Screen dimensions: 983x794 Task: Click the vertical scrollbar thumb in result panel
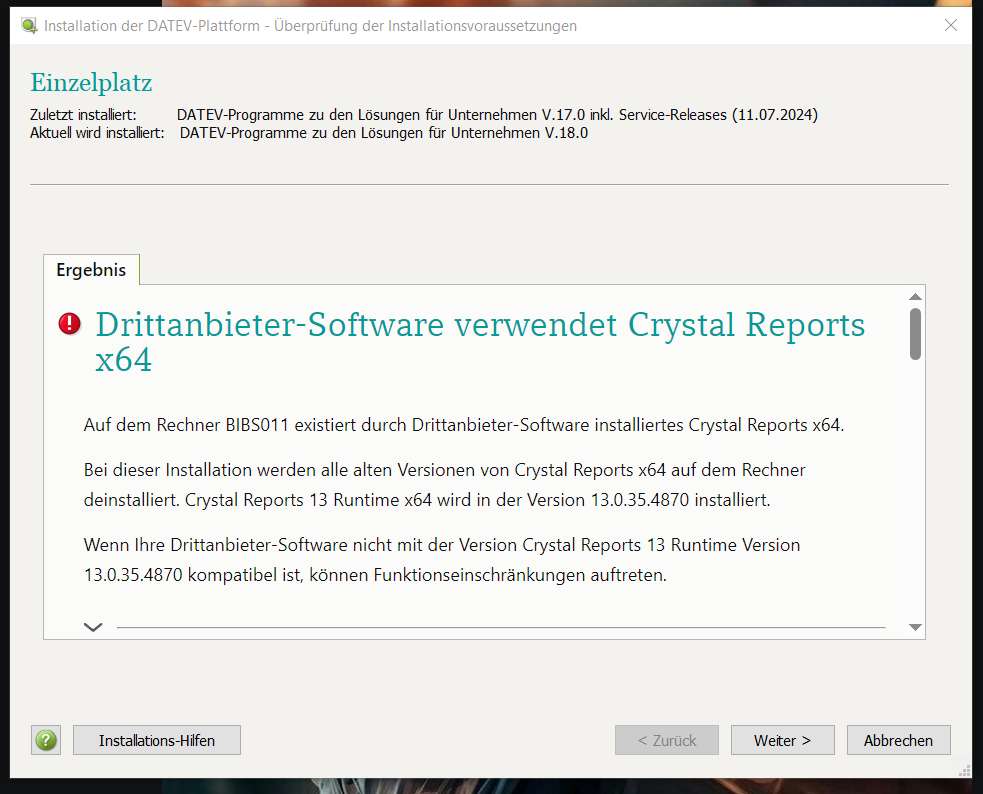(915, 334)
